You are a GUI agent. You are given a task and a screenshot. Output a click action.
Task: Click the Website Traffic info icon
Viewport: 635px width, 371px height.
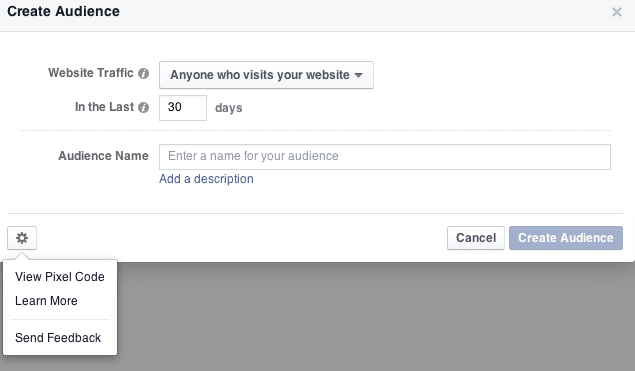click(143, 73)
